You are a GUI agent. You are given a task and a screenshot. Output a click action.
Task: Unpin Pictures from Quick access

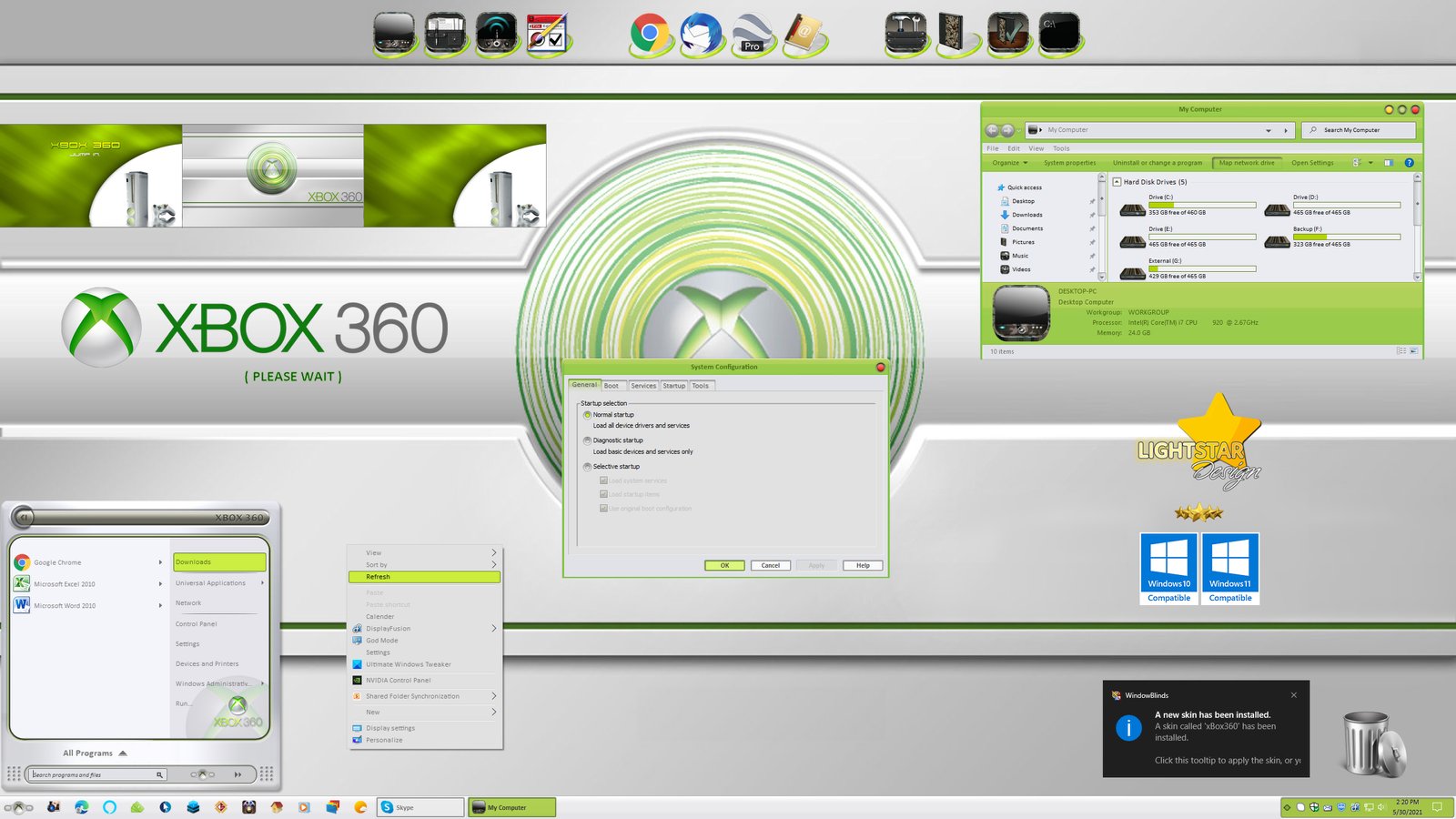1092,242
